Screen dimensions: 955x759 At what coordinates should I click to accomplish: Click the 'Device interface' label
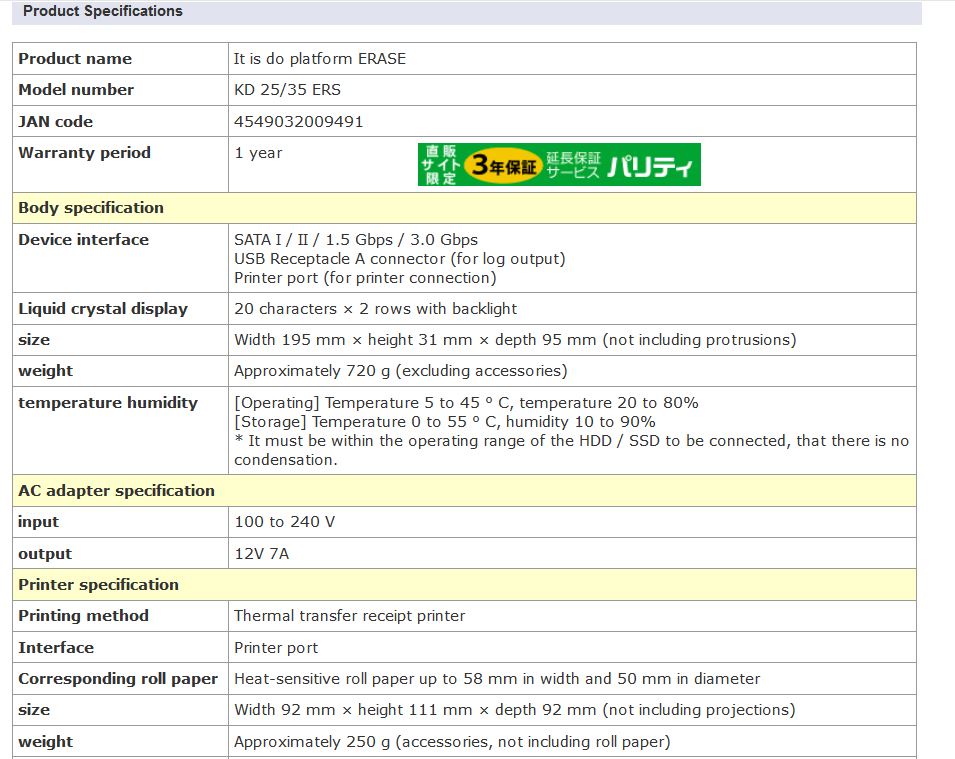[83, 239]
